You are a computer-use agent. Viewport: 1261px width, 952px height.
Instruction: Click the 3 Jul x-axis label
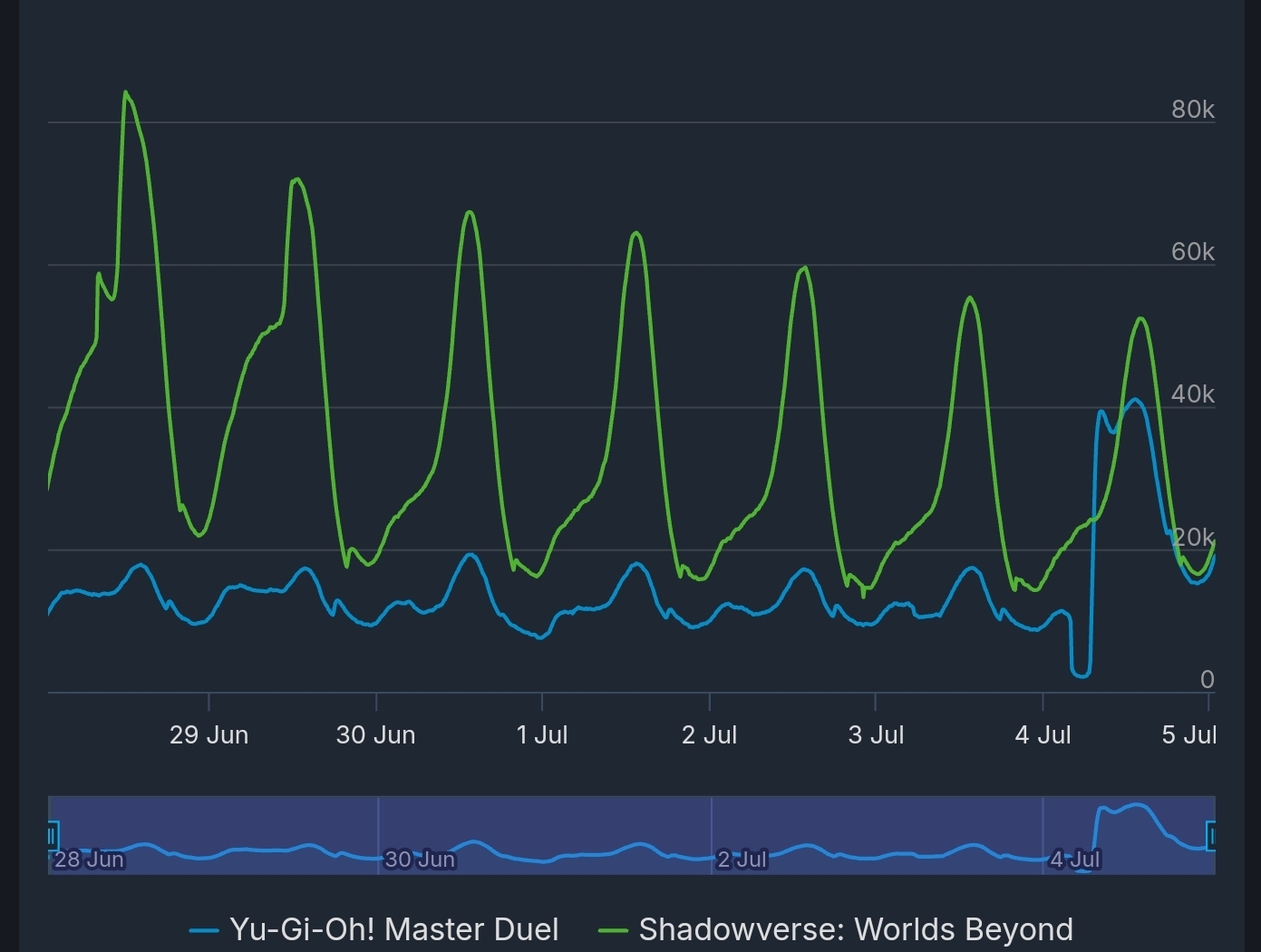[876, 734]
